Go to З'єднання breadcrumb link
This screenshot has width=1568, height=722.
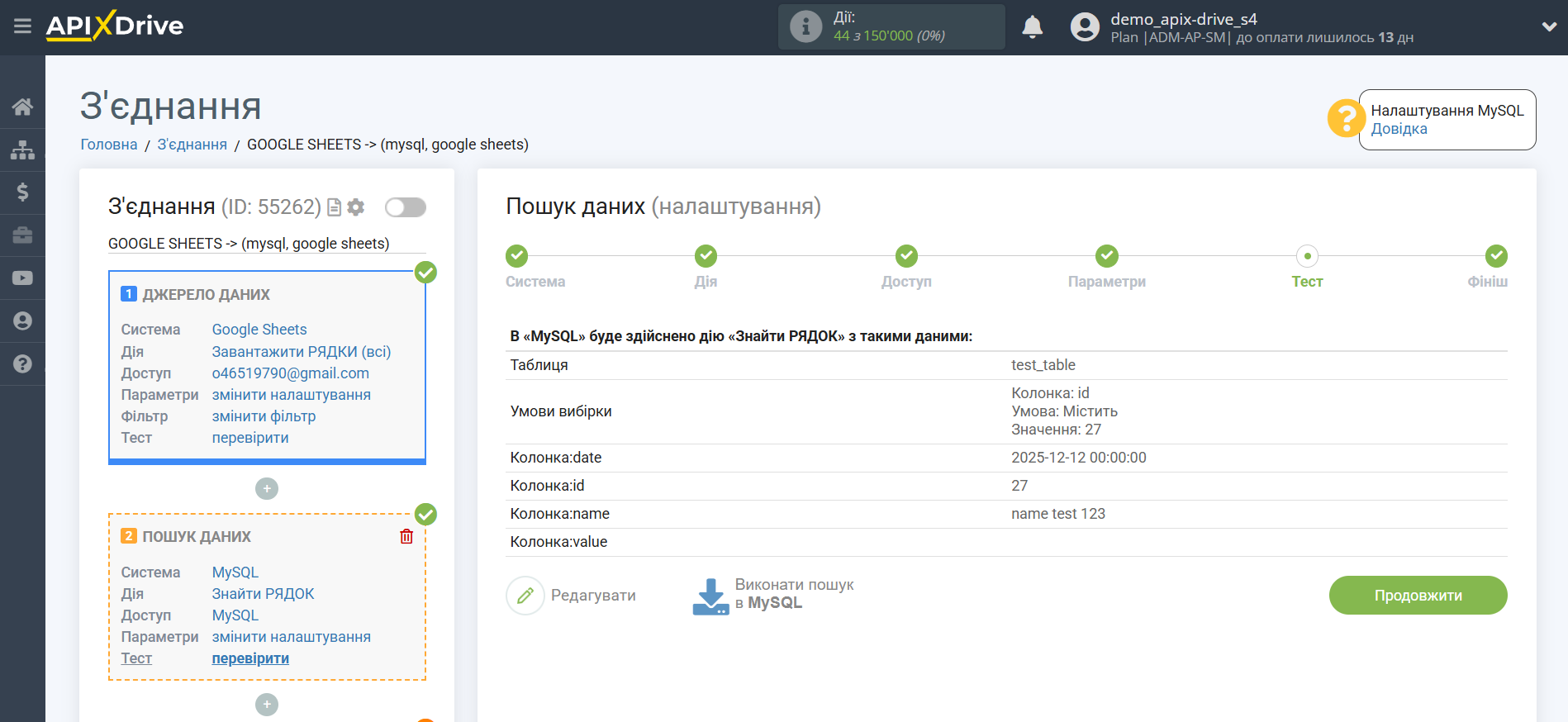pos(192,145)
